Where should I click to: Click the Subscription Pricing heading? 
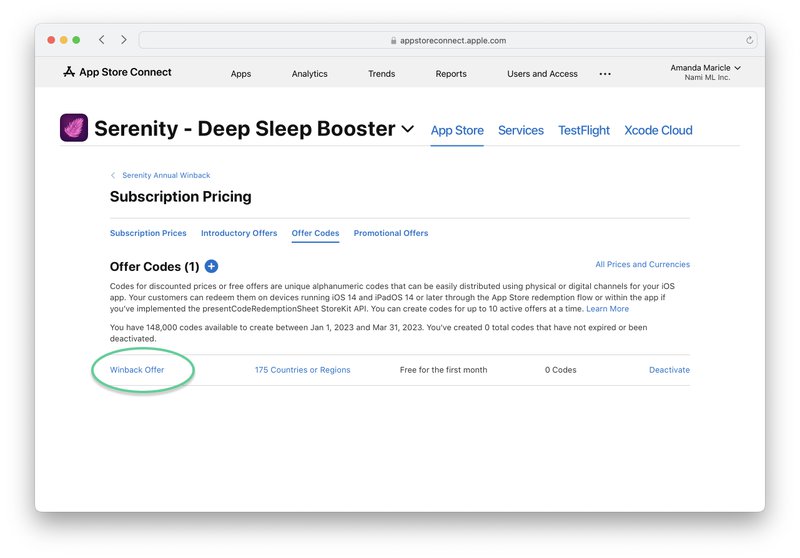point(181,197)
